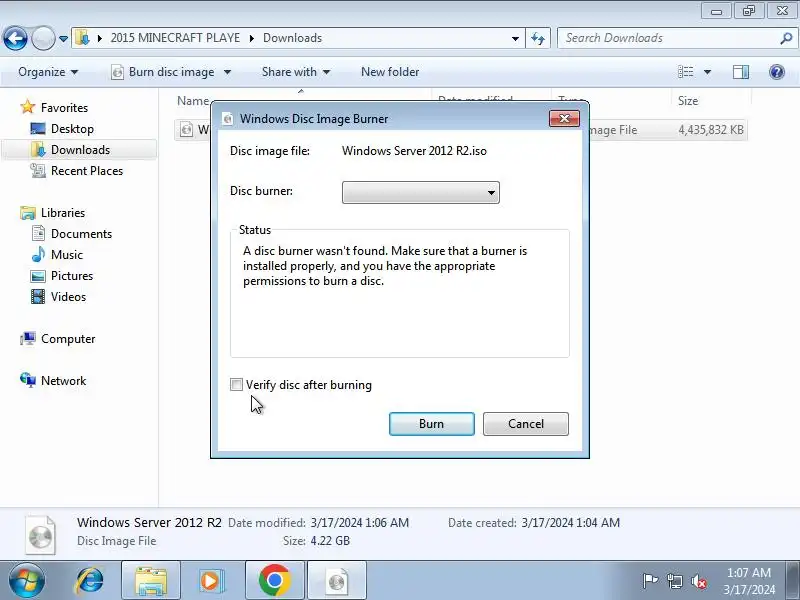Open Videos library

click(59, 296)
